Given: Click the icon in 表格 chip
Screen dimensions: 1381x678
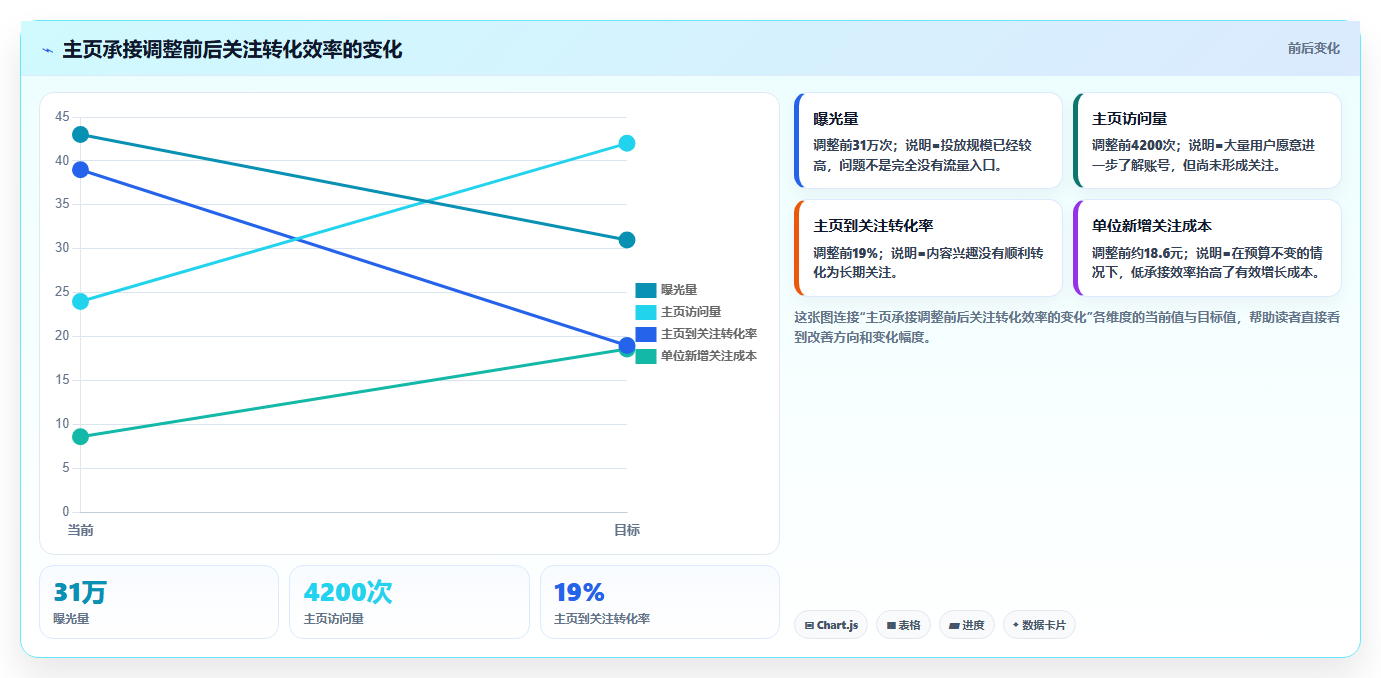Looking at the screenshot, I should tap(891, 626).
